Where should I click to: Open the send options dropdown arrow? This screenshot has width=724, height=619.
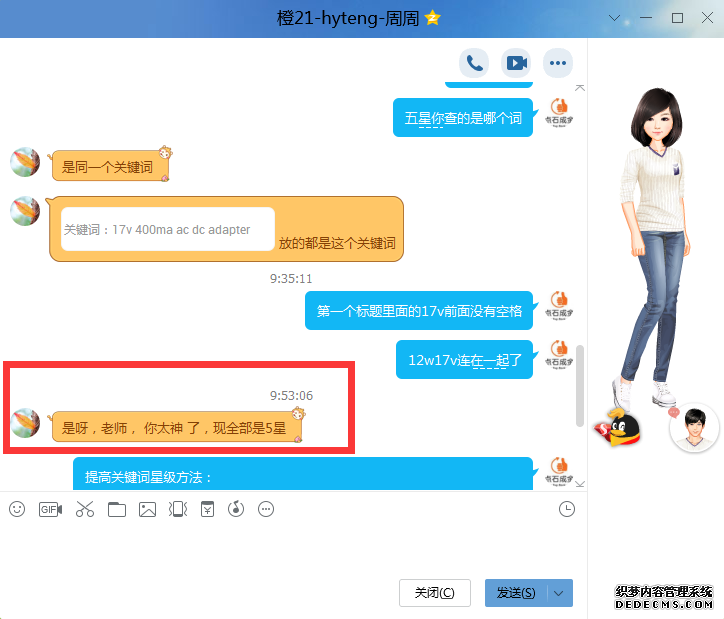tap(559, 593)
